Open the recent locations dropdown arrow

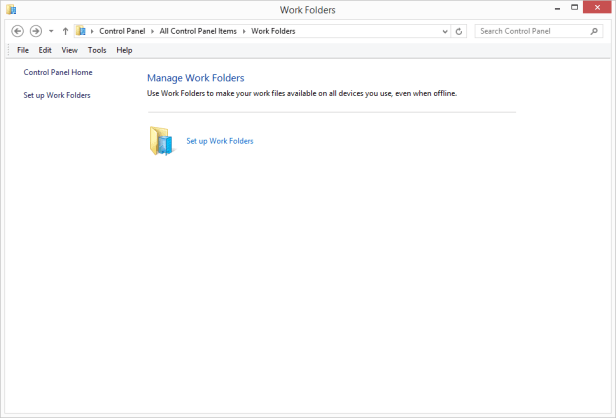pyautogui.click(x=51, y=31)
